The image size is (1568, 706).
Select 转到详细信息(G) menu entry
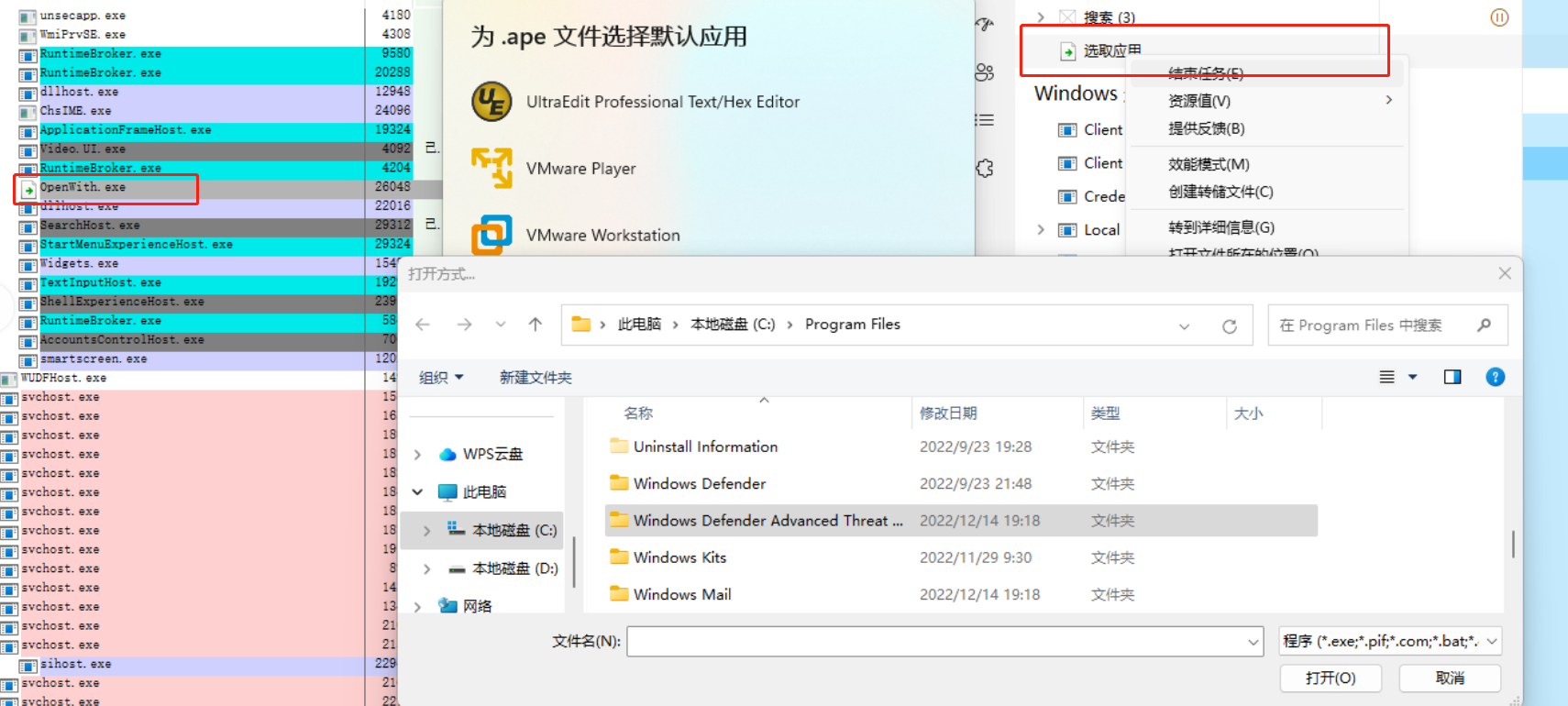point(1267,227)
